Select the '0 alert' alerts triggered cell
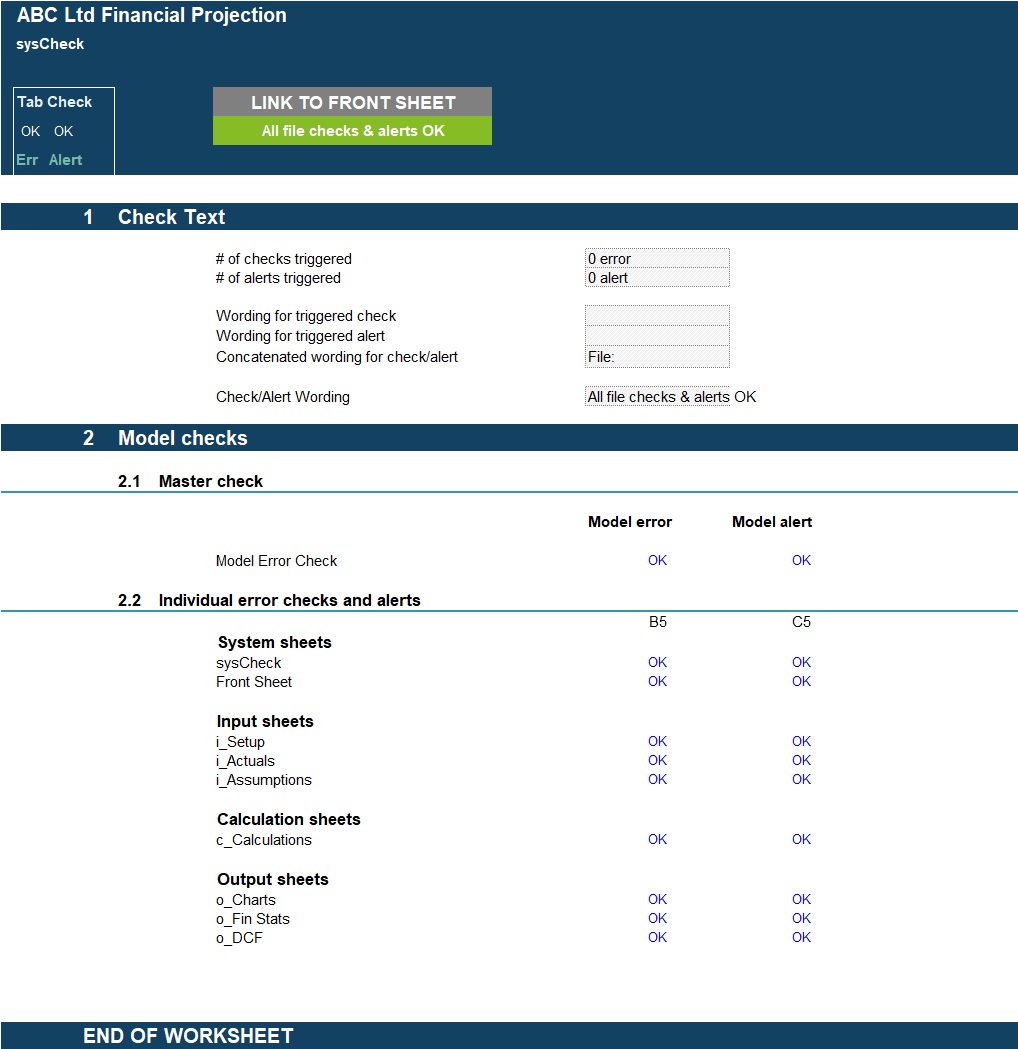 (x=657, y=278)
